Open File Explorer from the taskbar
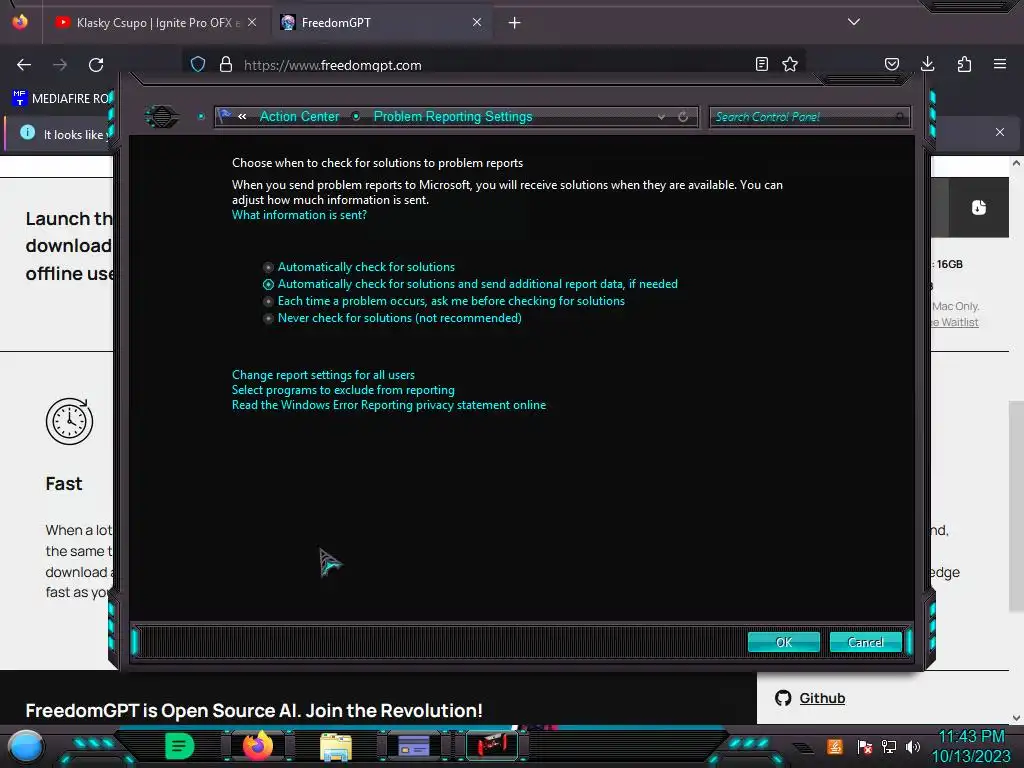The image size is (1024, 768). pyautogui.click(x=336, y=746)
